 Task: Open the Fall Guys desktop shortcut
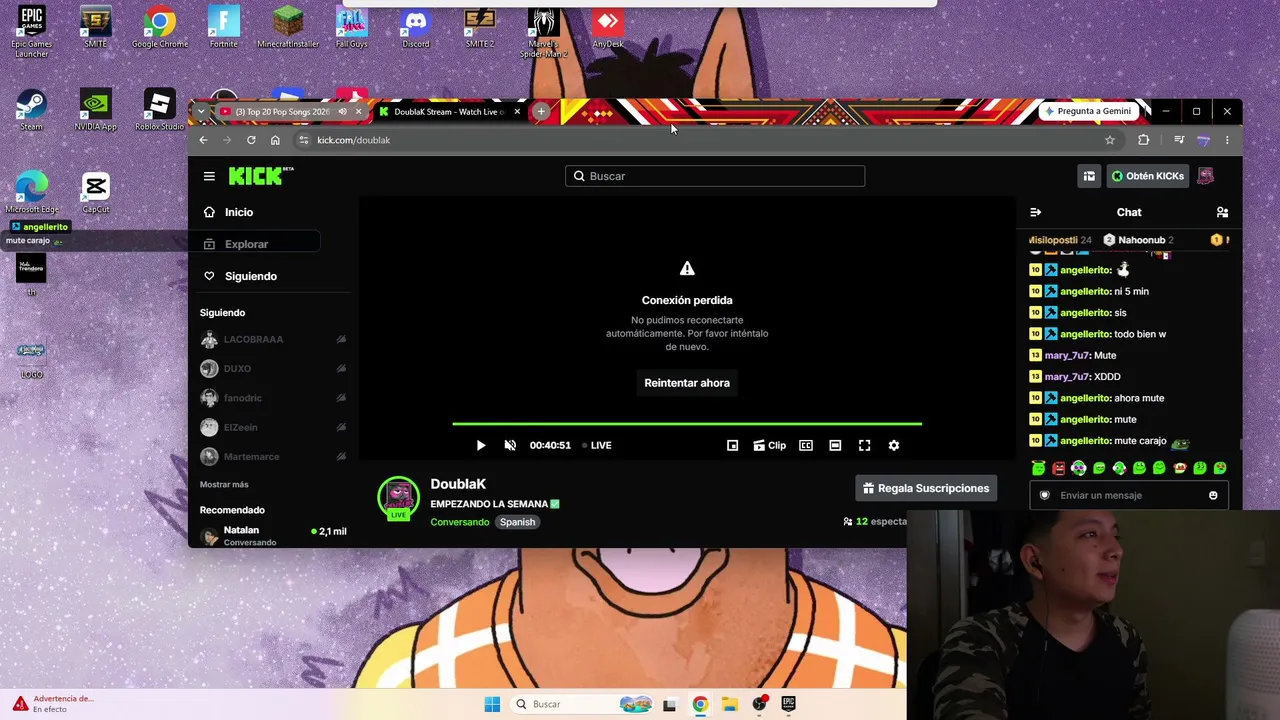click(x=352, y=28)
